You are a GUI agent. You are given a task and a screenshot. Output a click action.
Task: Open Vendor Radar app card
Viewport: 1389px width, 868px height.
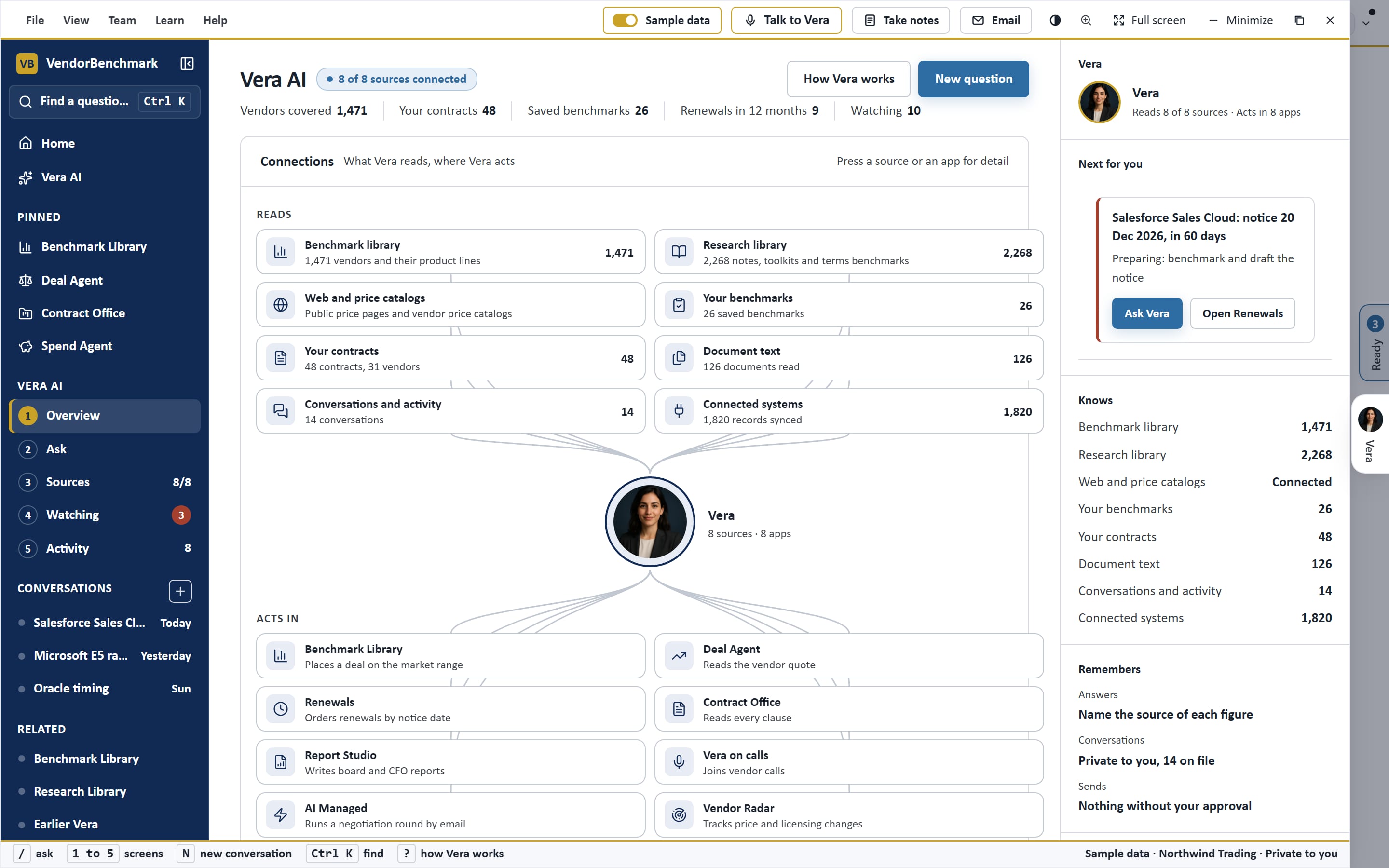849,815
